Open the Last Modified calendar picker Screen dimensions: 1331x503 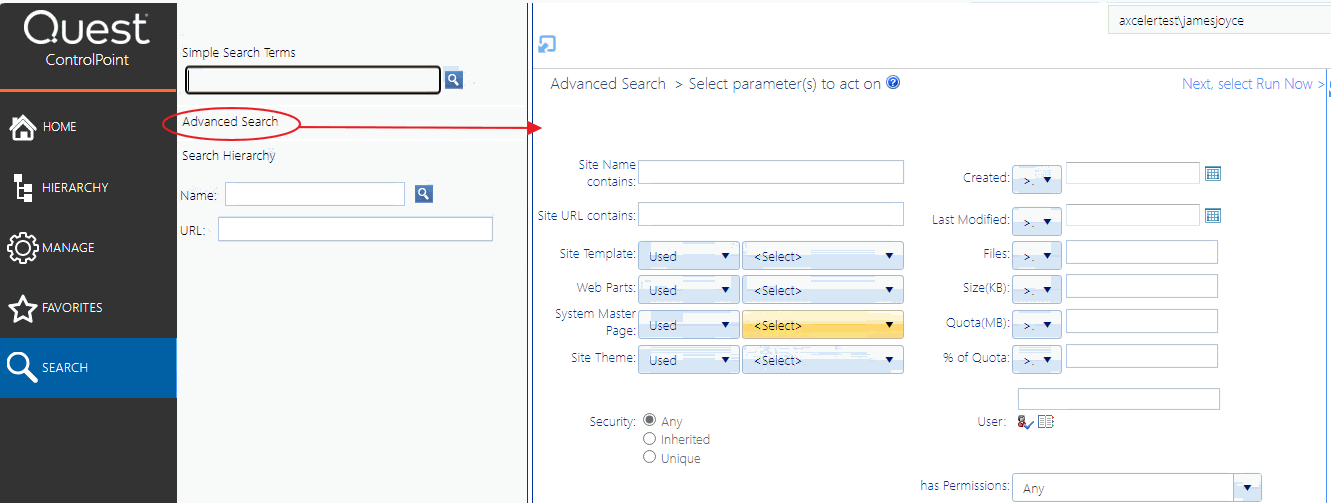(1213, 216)
